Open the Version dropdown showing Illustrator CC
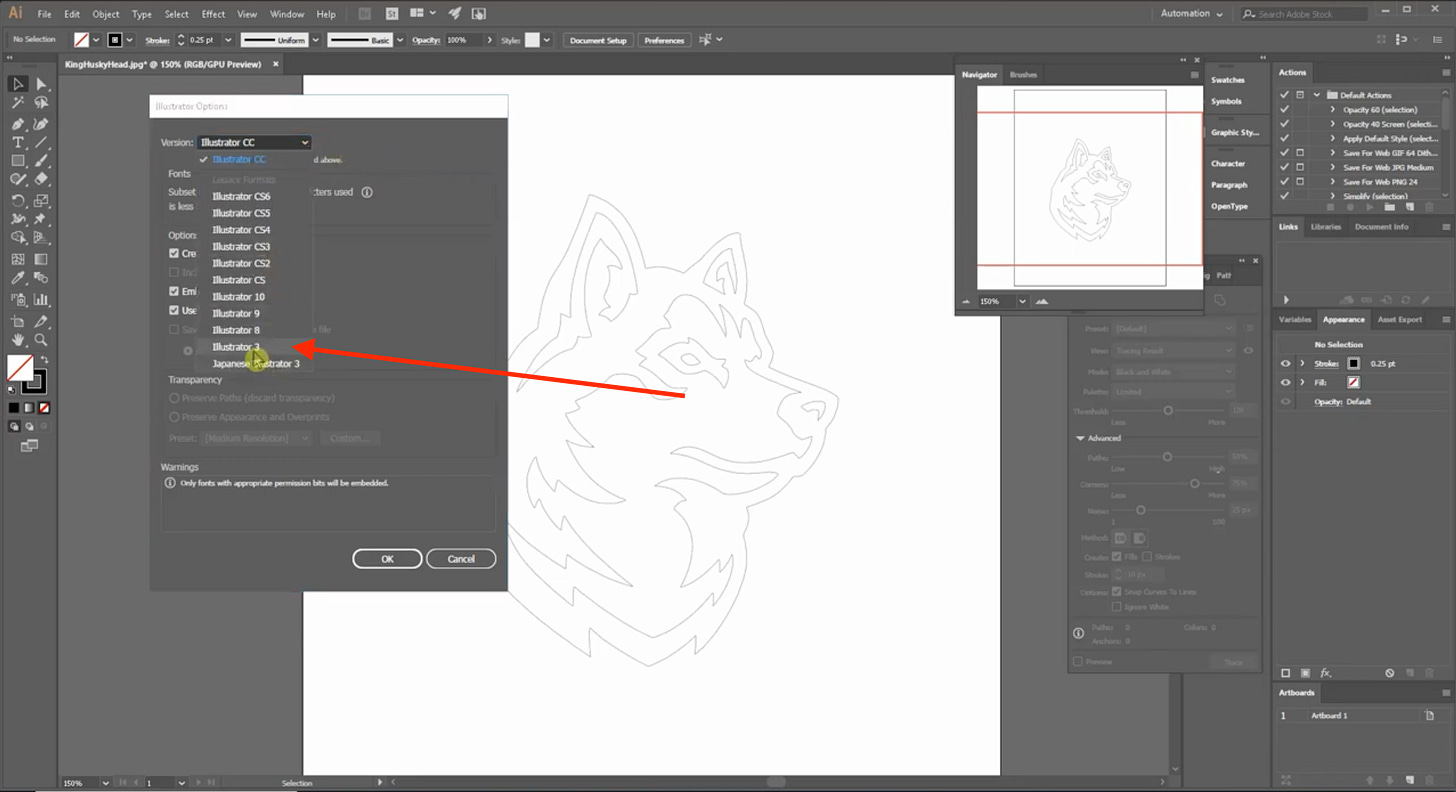The image size is (1456, 792). pos(254,142)
